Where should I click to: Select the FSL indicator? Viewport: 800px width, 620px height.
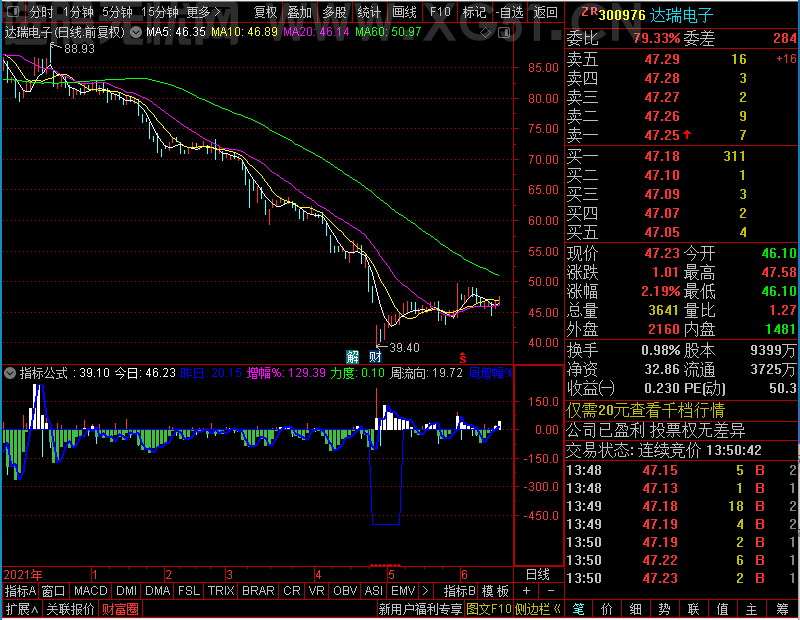point(189,591)
